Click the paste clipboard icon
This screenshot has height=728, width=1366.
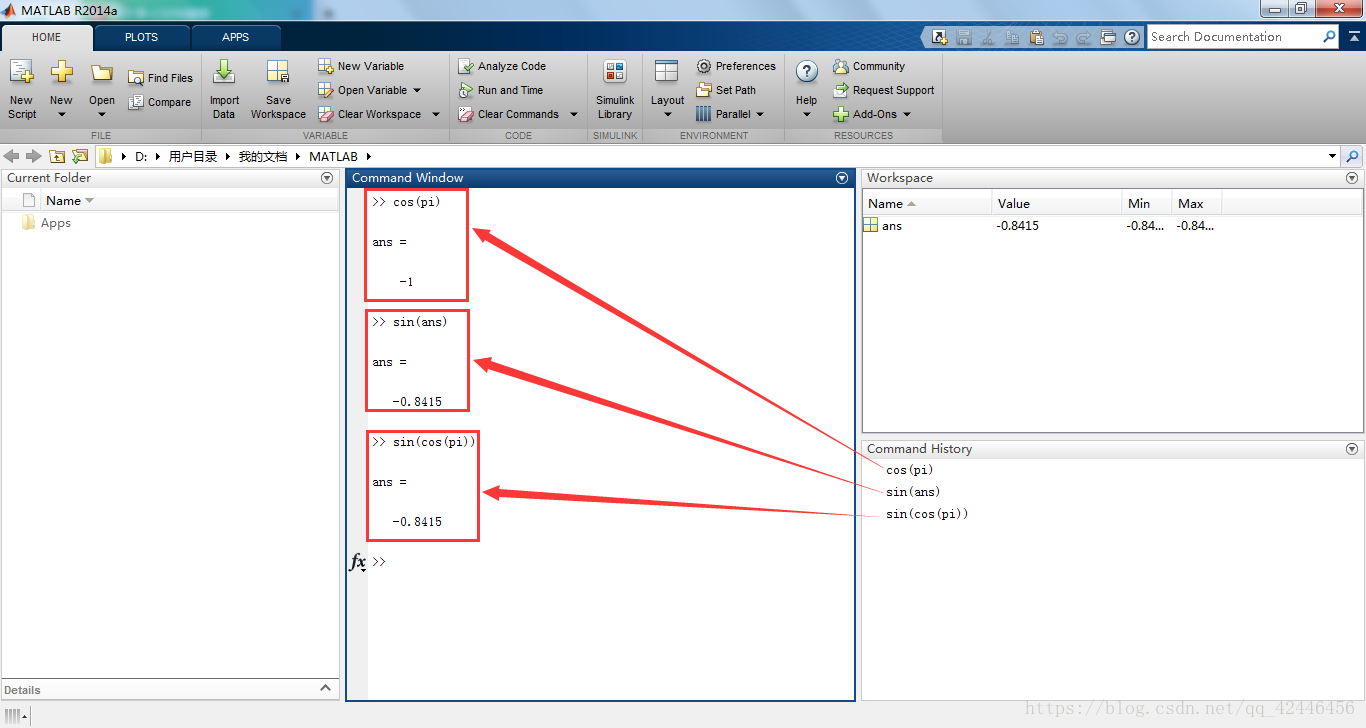click(1036, 37)
